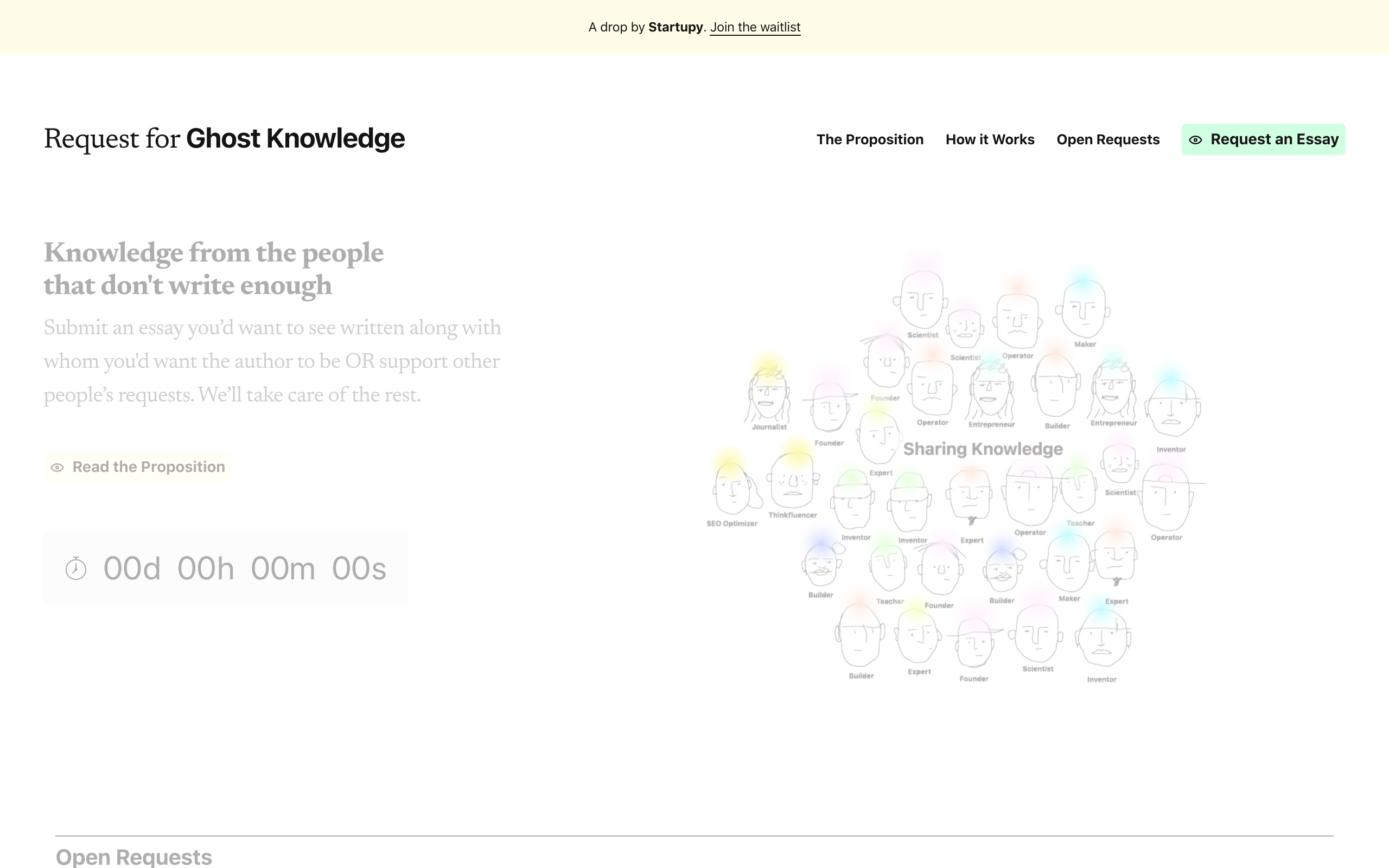The image size is (1389, 868).
Task: Navigate to Open Requests in header
Action: click(x=1108, y=139)
